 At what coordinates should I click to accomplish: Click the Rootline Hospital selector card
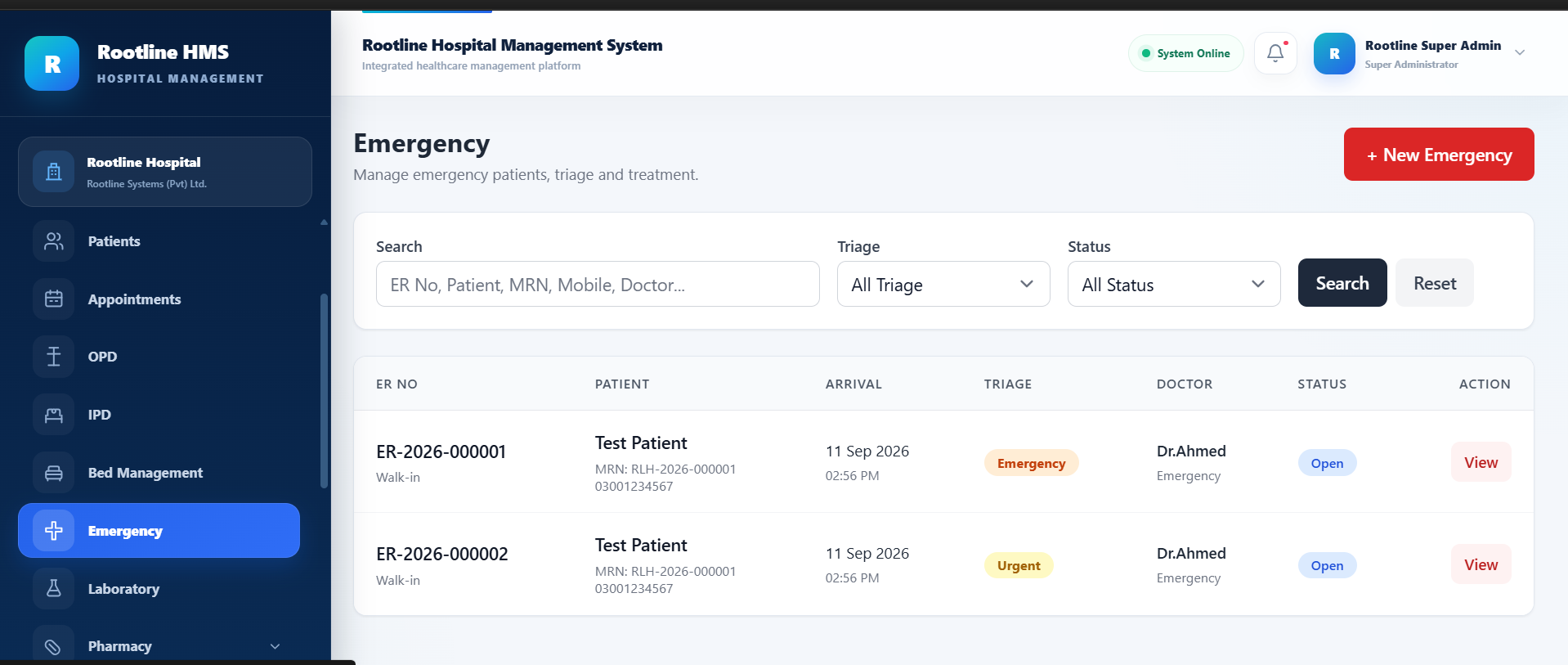[x=165, y=172]
